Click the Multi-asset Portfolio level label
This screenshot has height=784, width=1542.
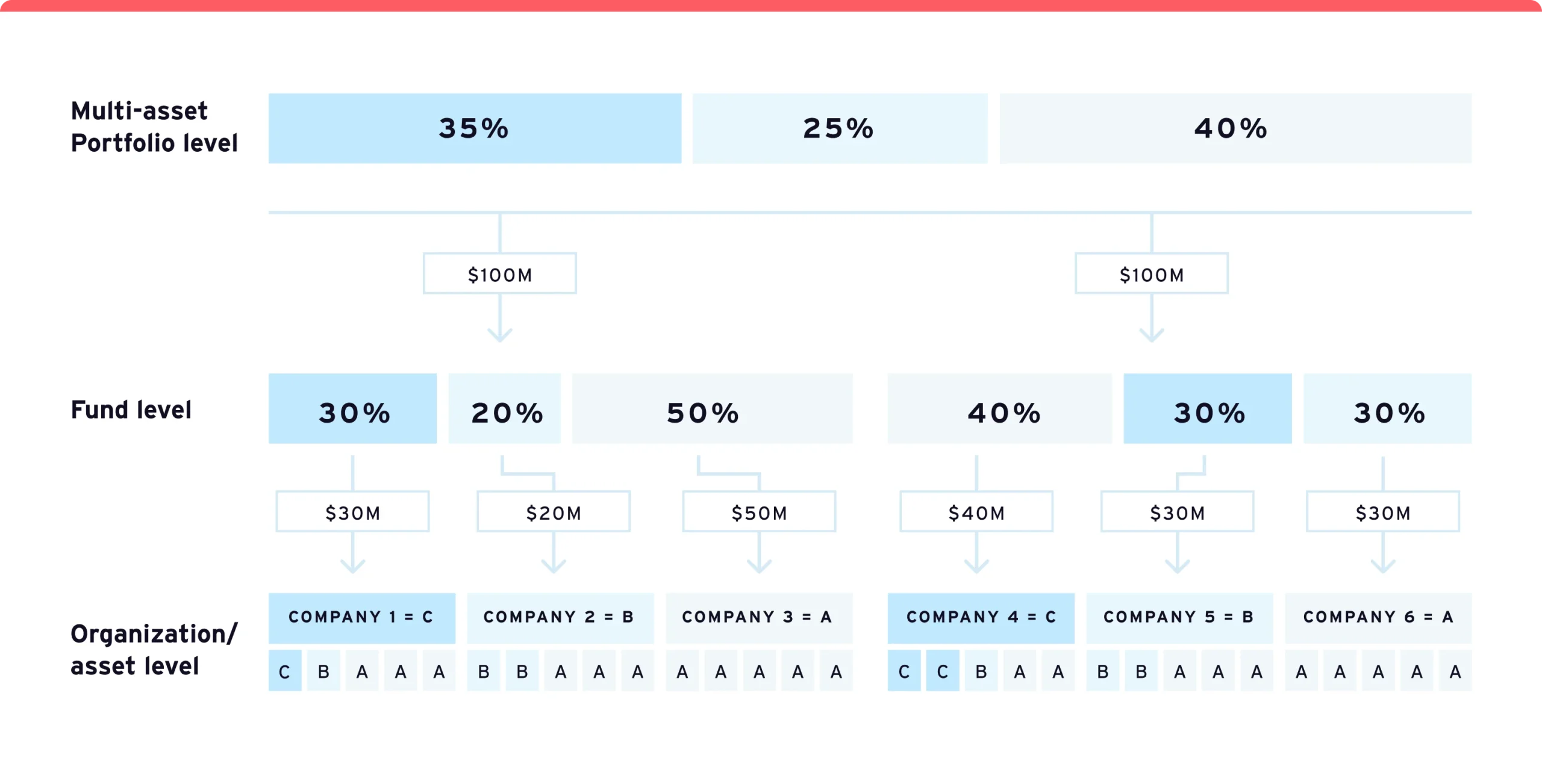pyautogui.click(x=154, y=127)
